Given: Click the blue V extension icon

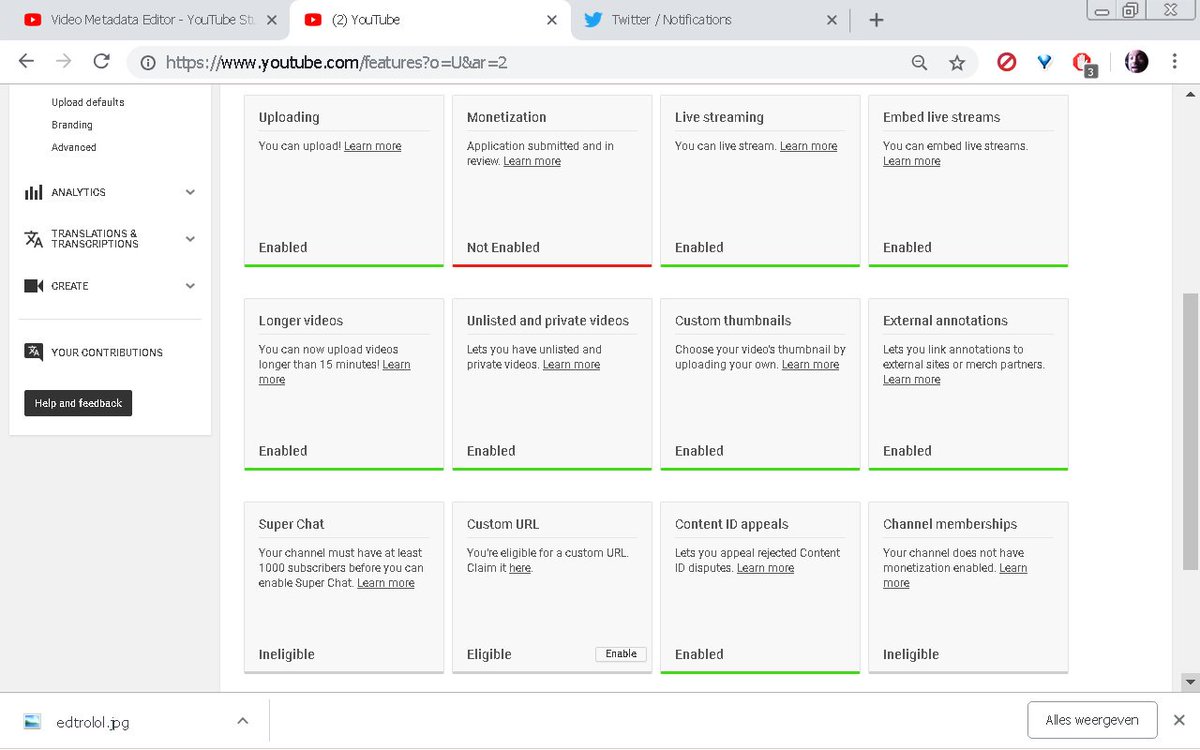Looking at the screenshot, I should point(1045,62).
